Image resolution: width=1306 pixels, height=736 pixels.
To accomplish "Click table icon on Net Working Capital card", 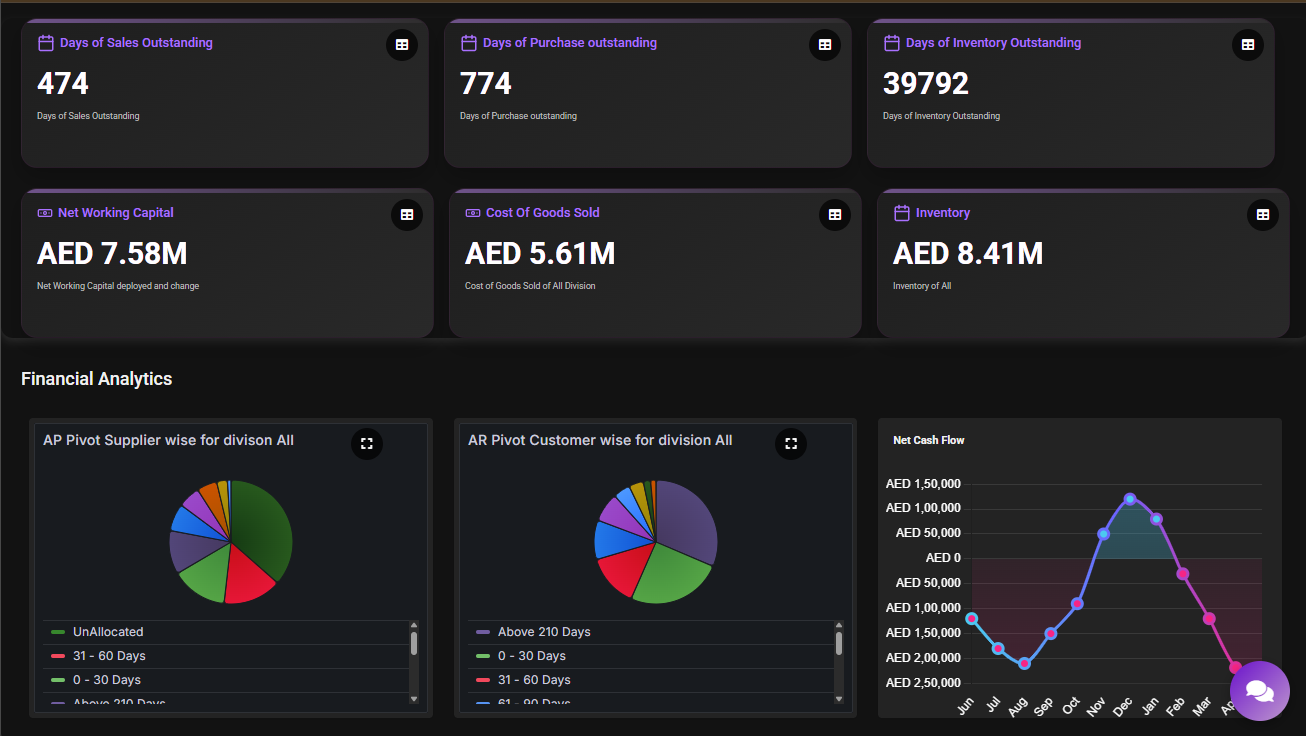I will pyautogui.click(x=407, y=215).
